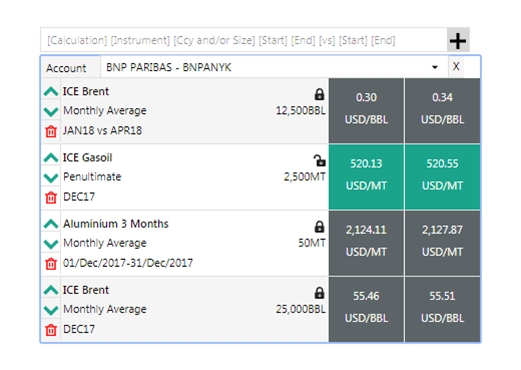Click the X beside the account dropdown
The height and width of the screenshot is (370, 521).
(x=456, y=67)
